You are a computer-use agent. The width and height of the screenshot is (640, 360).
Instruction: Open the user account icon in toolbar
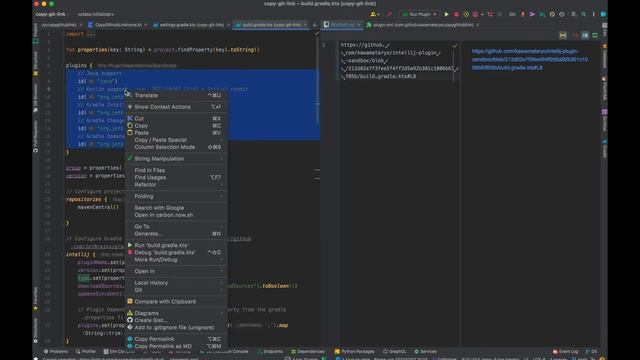pos(374,14)
